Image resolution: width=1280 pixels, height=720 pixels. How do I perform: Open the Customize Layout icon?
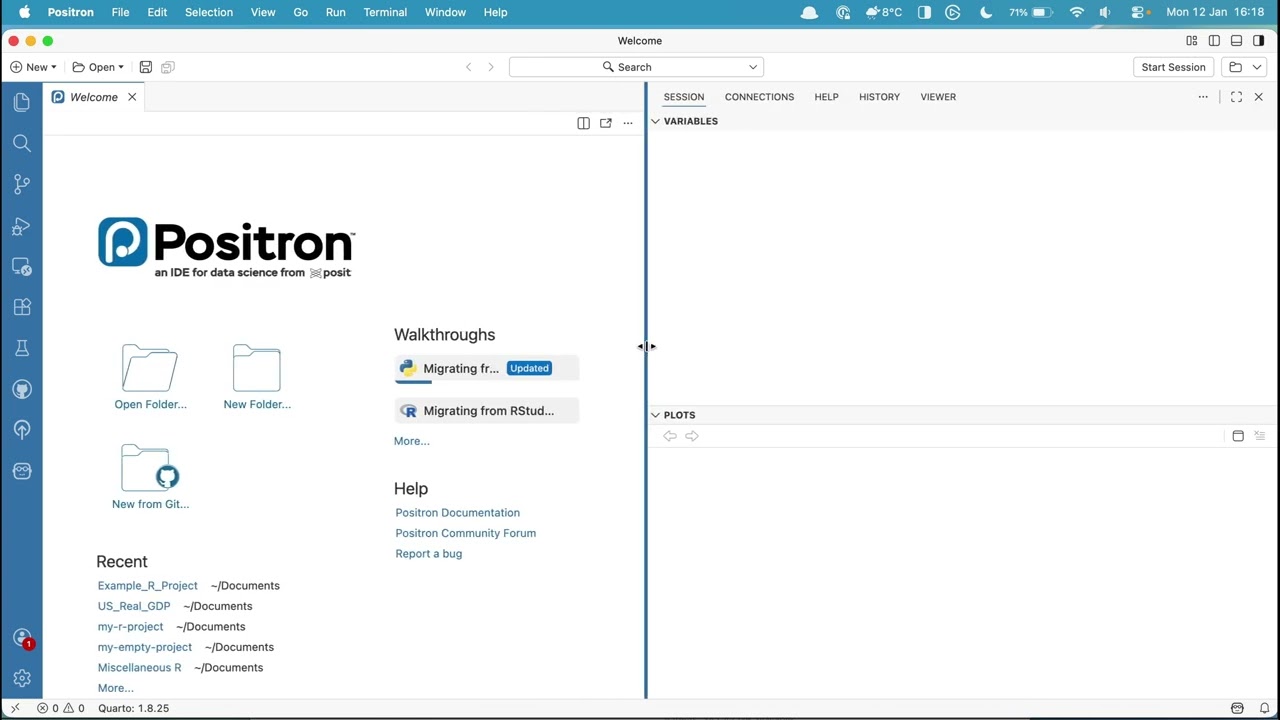(1191, 41)
